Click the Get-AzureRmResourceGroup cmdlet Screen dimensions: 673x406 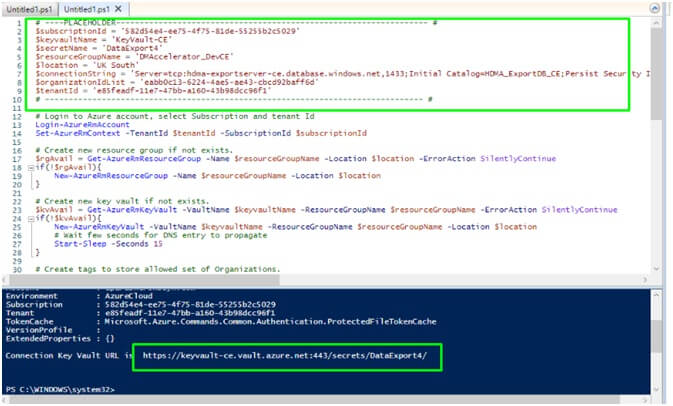pos(144,159)
